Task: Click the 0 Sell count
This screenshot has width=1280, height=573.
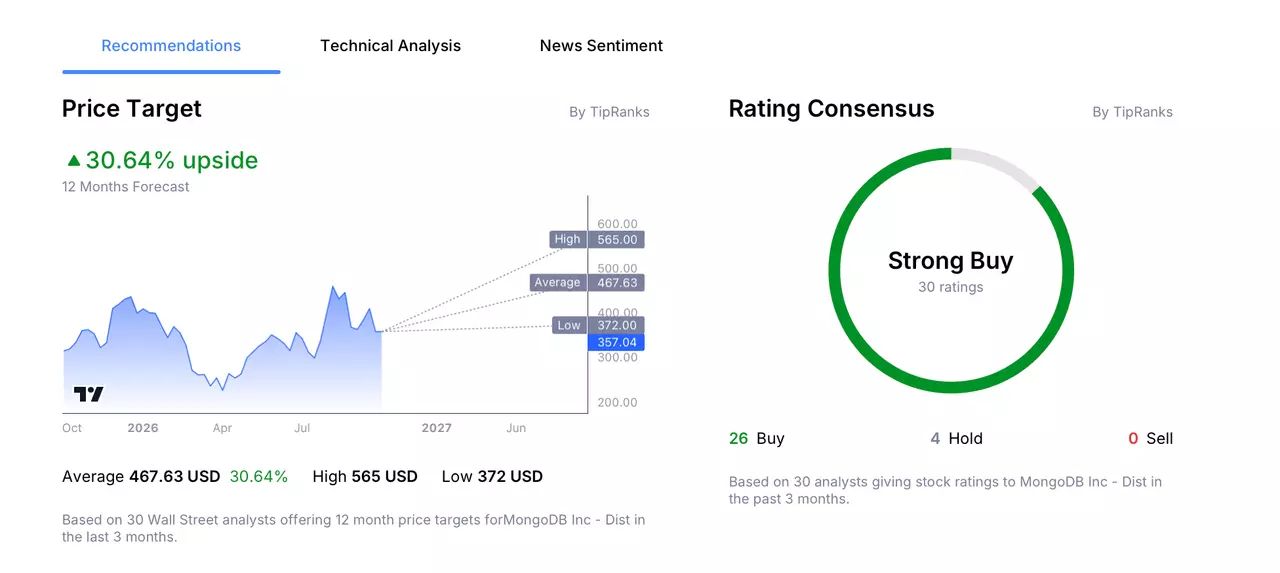Action: pyautogui.click(x=1150, y=438)
